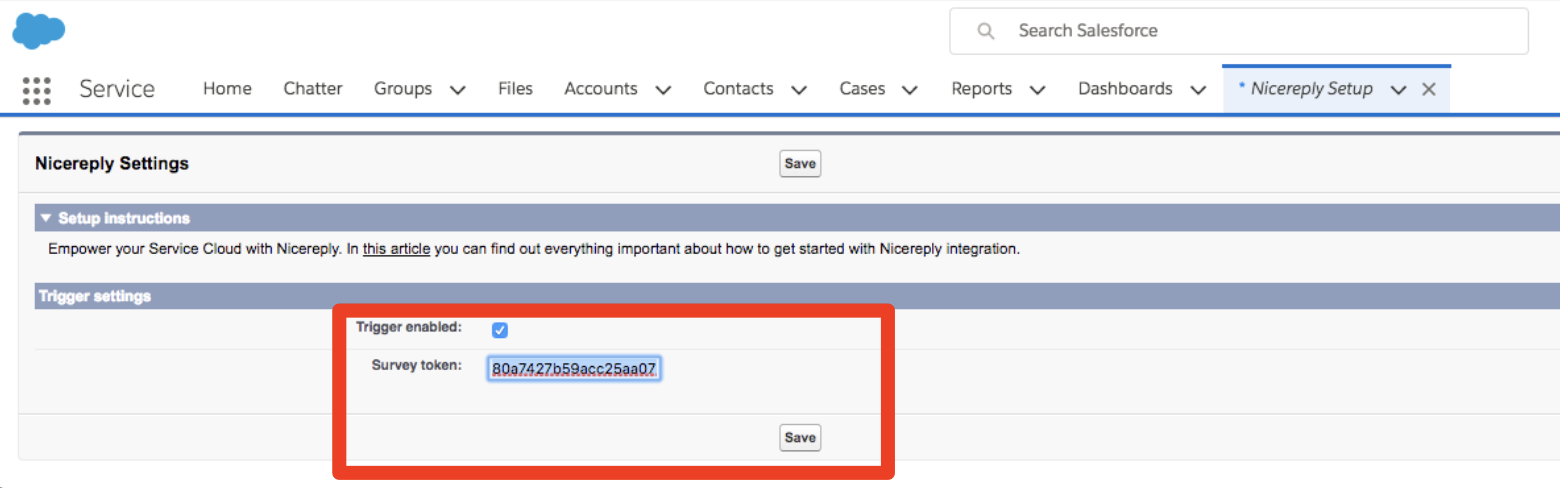The height and width of the screenshot is (488, 1560).
Task: Click the top Save button
Action: coord(800,164)
